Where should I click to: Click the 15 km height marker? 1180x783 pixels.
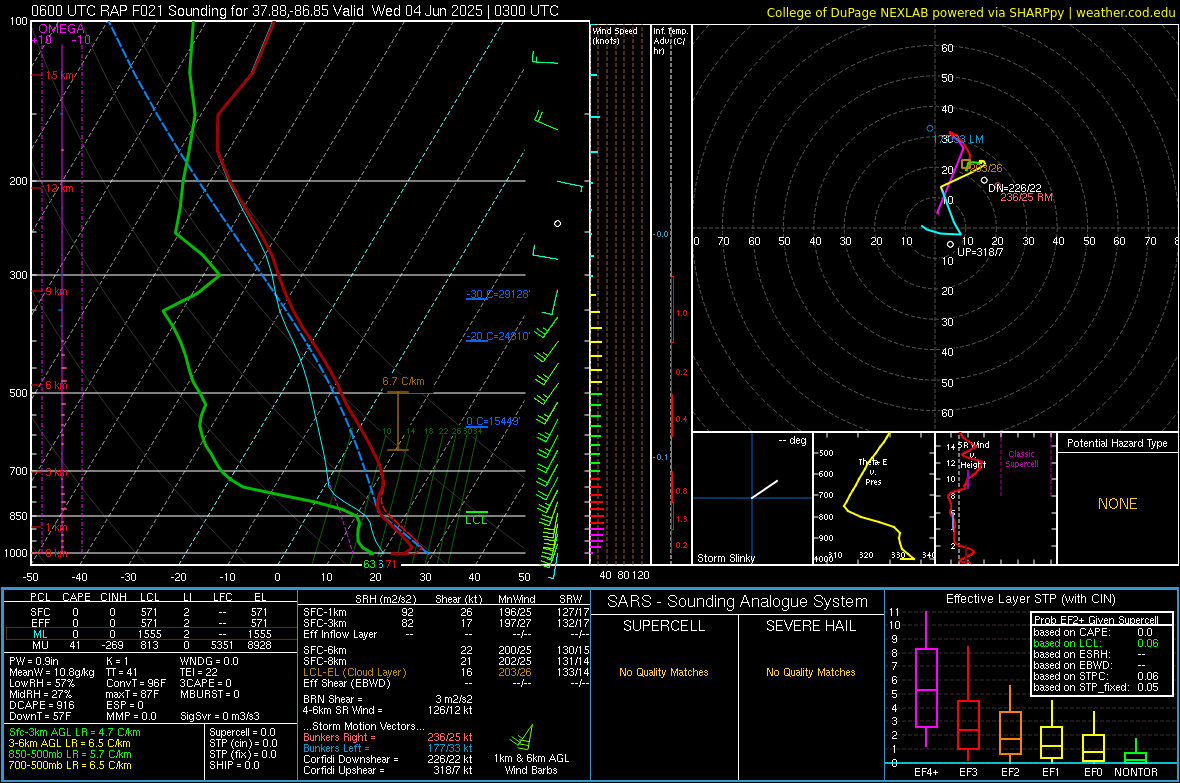60,75
